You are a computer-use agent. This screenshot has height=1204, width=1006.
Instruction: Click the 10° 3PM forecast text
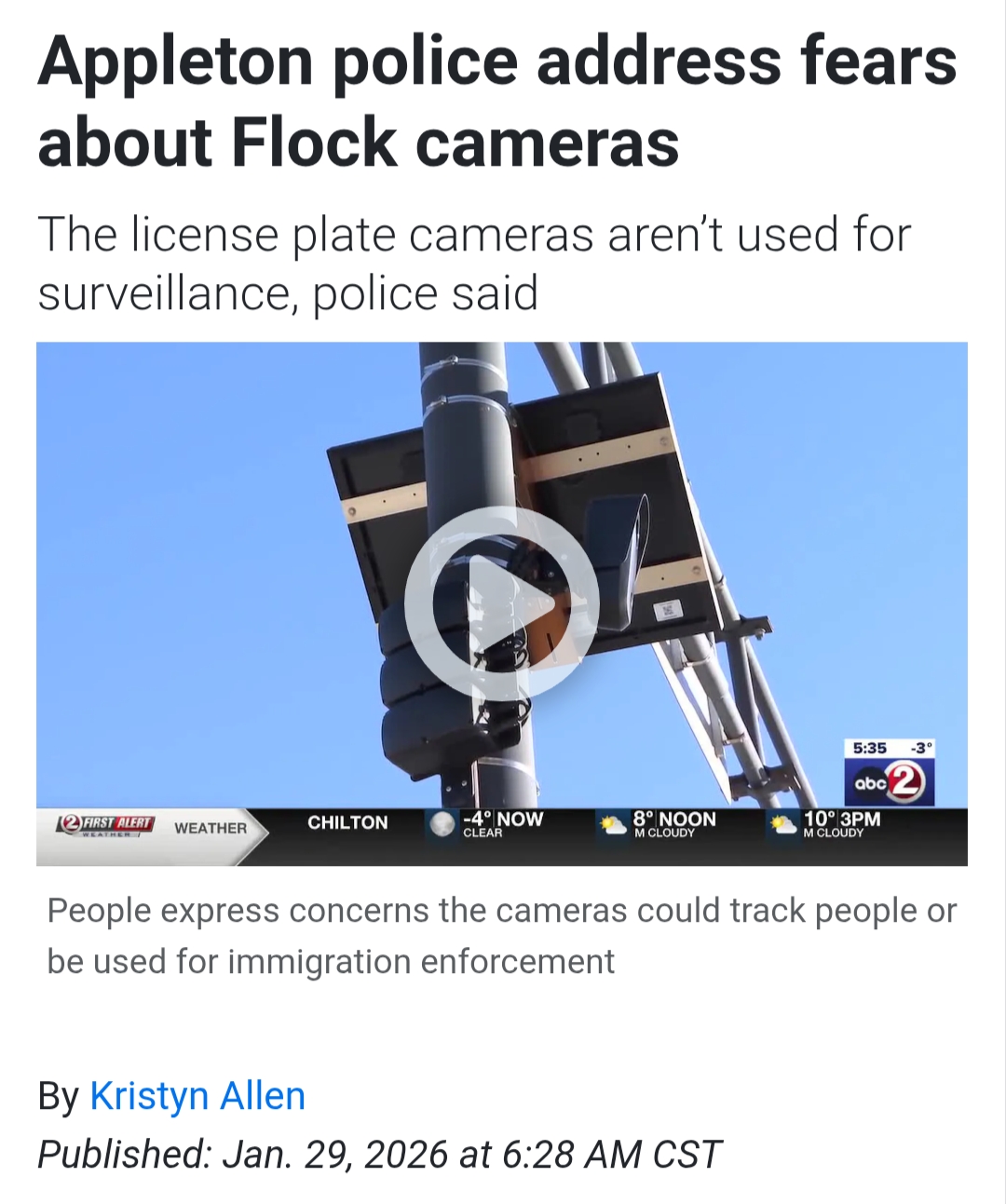[842, 824]
